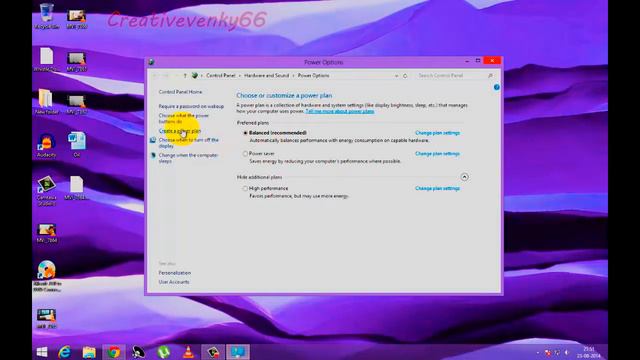Open the Camtasia Studio desktop shortcut
Viewport: 640px width, 360px height.
click(47, 190)
